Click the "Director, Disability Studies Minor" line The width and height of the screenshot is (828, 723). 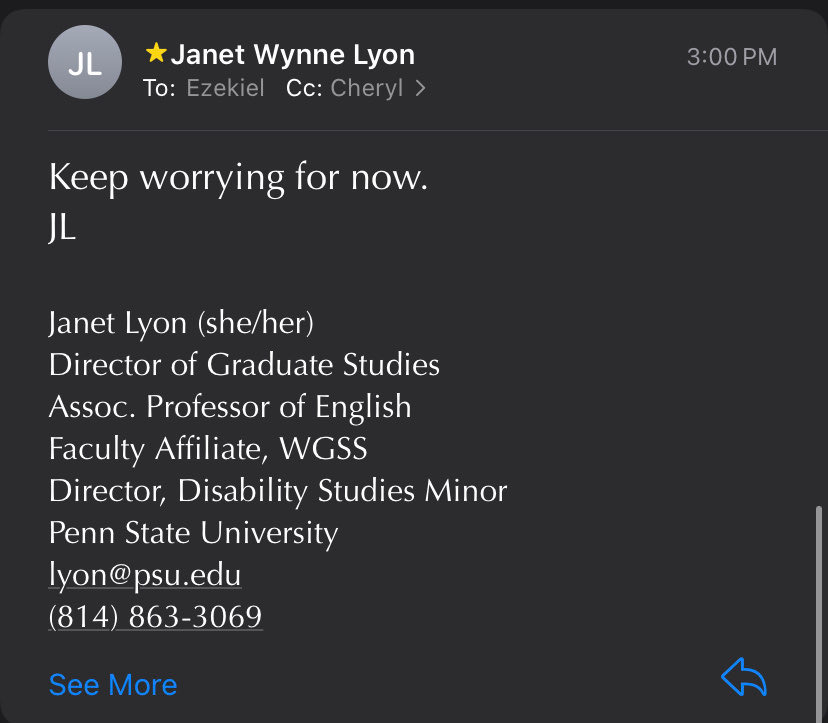[278, 491]
